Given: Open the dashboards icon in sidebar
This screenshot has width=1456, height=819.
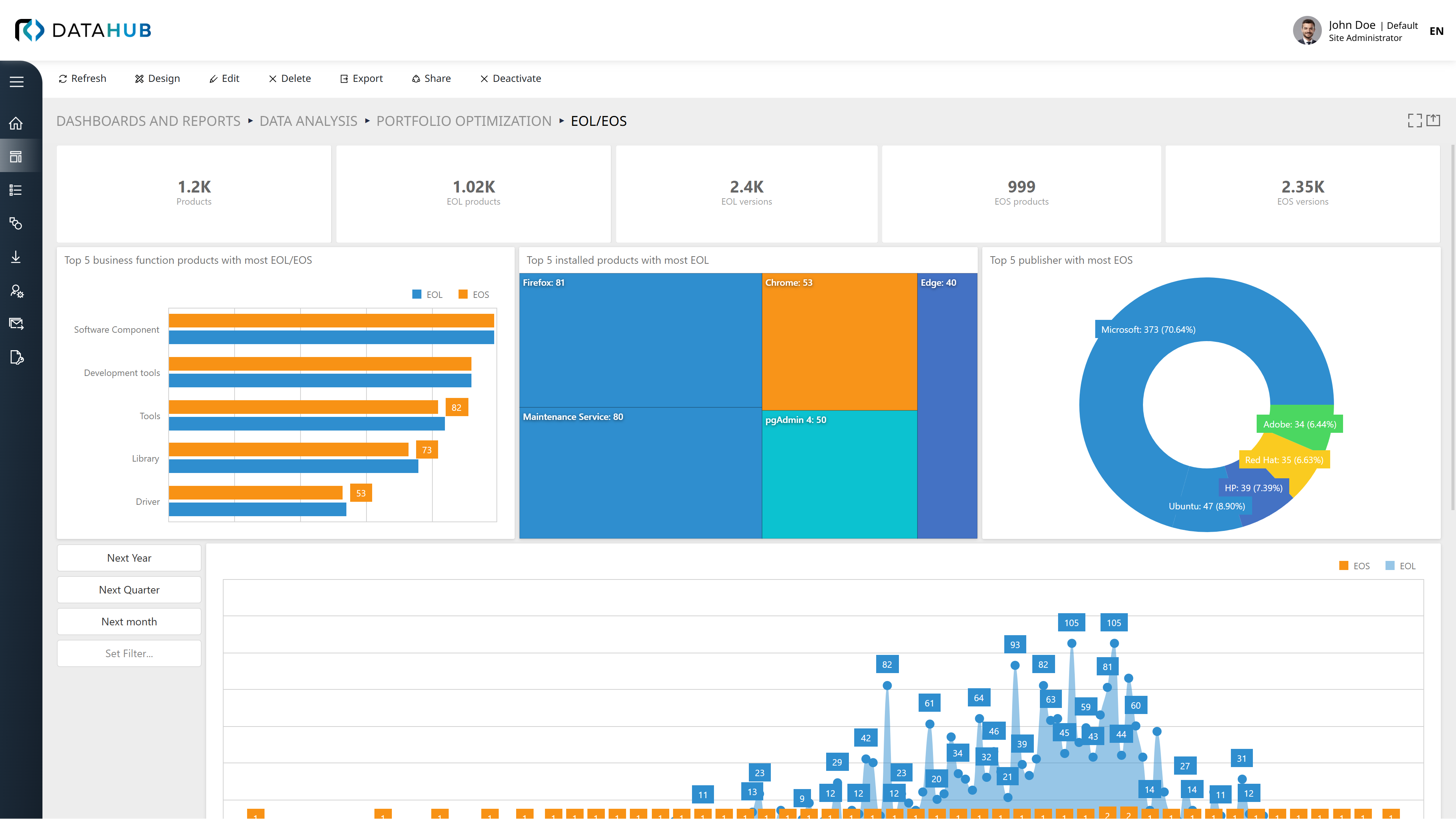Looking at the screenshot, I should [16, 157].
